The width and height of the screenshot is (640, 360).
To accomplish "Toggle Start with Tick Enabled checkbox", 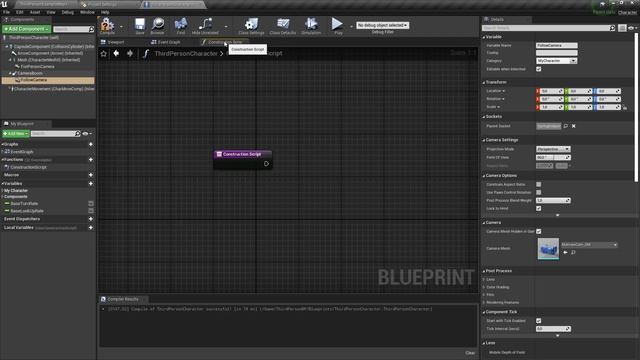I will (538, 321).
